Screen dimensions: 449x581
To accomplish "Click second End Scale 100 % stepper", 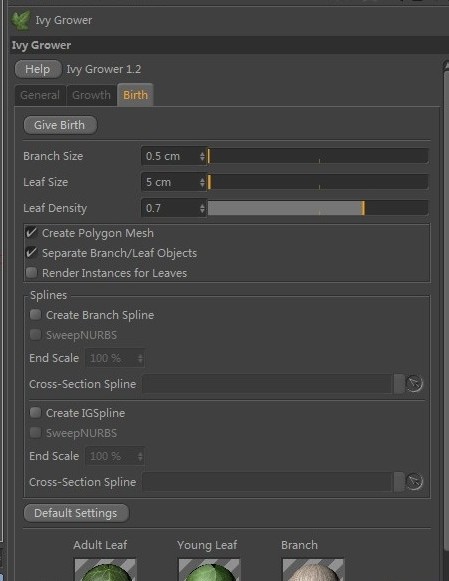I will click(140, 456).
